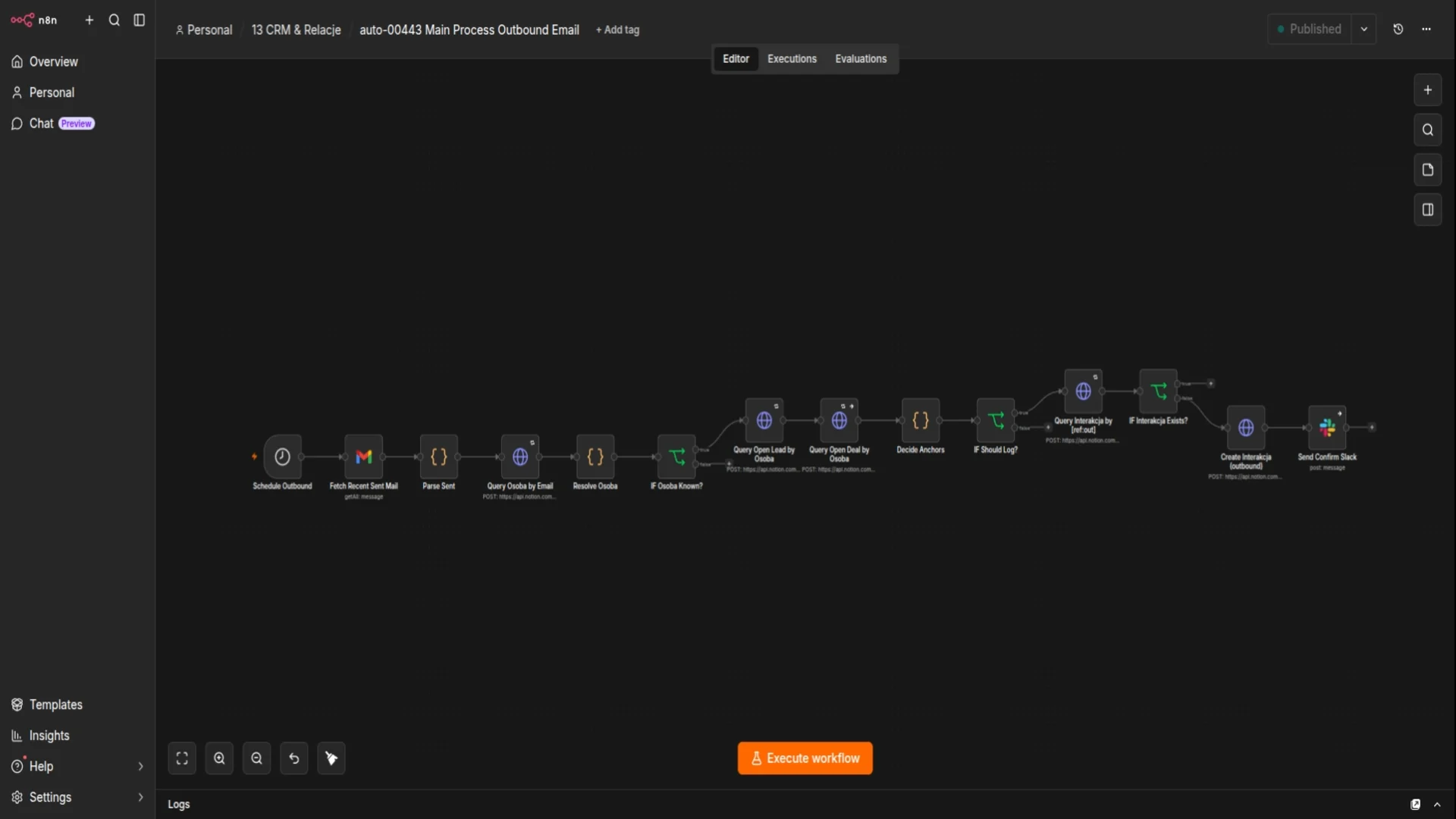Expand the Logs panel chevron
This screenshot has height=819, width=1456.
click(x=1437, y=805)
